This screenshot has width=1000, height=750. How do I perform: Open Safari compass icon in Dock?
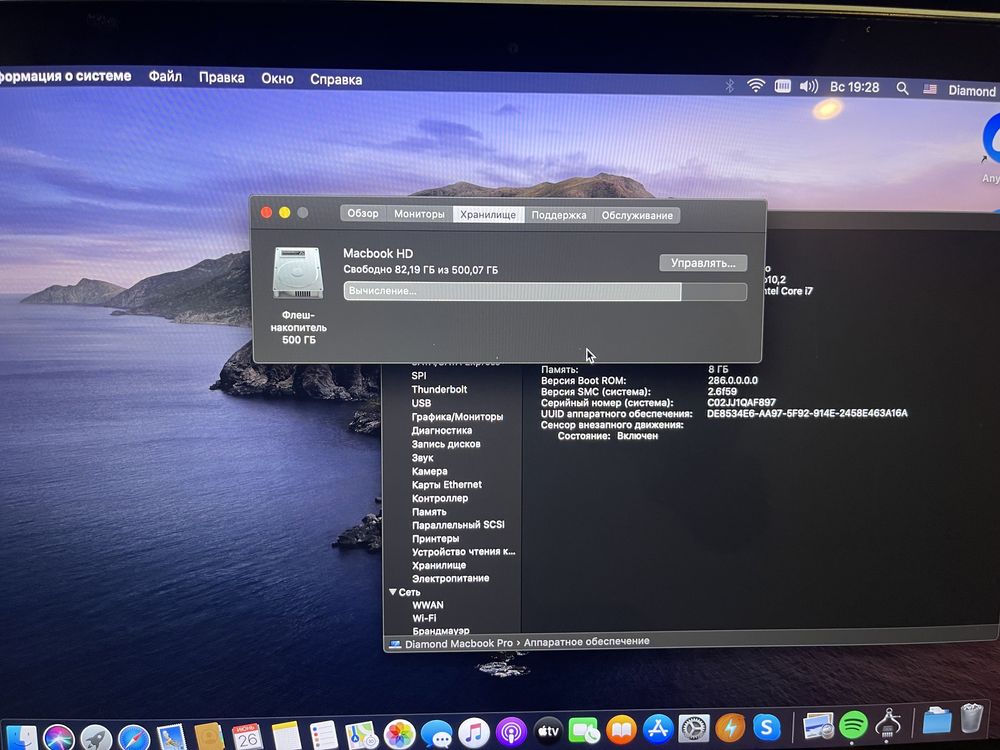click(134, 739)
